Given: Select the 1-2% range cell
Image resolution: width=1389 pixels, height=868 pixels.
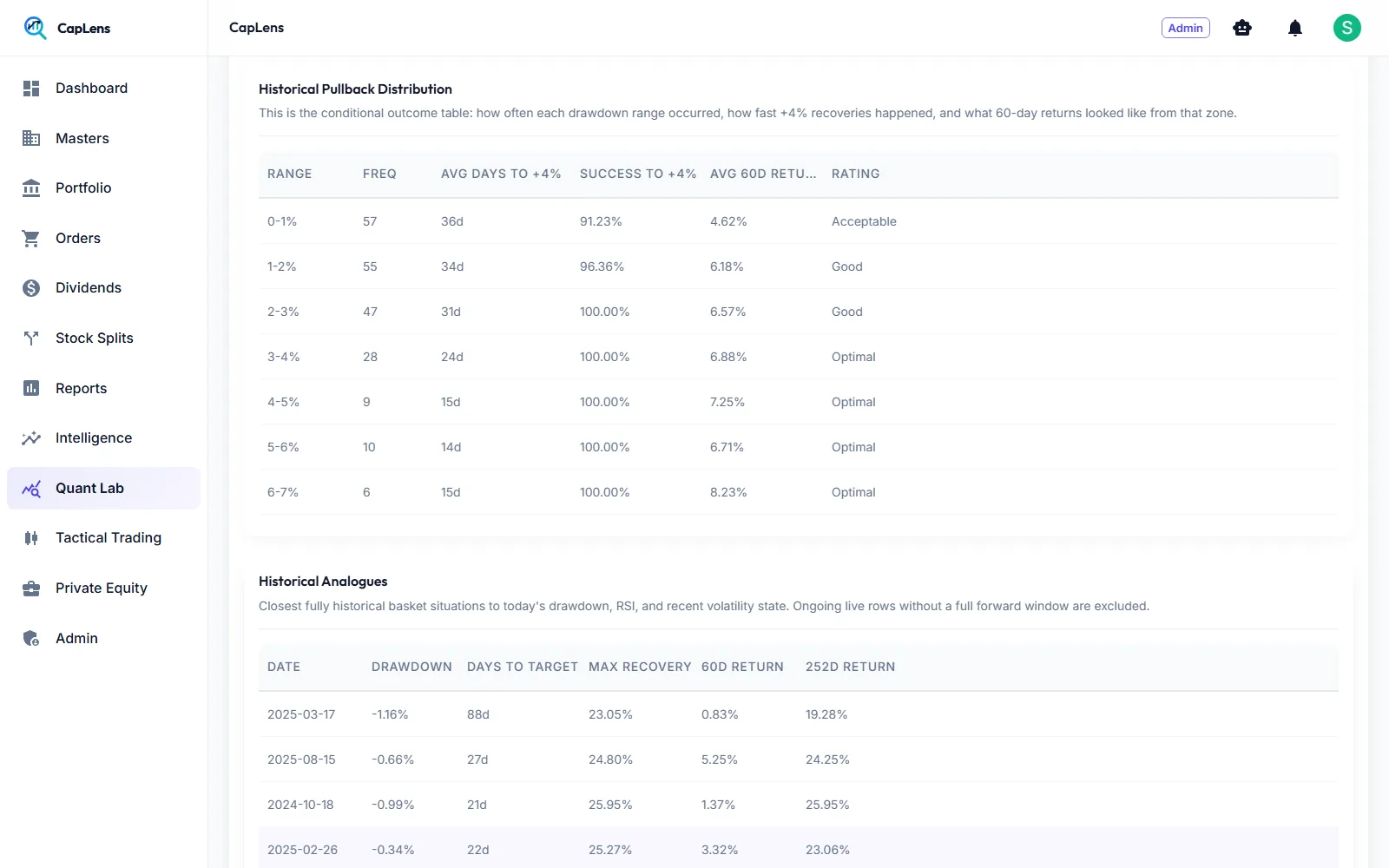Looking at the screenshot, I should 282,266.
